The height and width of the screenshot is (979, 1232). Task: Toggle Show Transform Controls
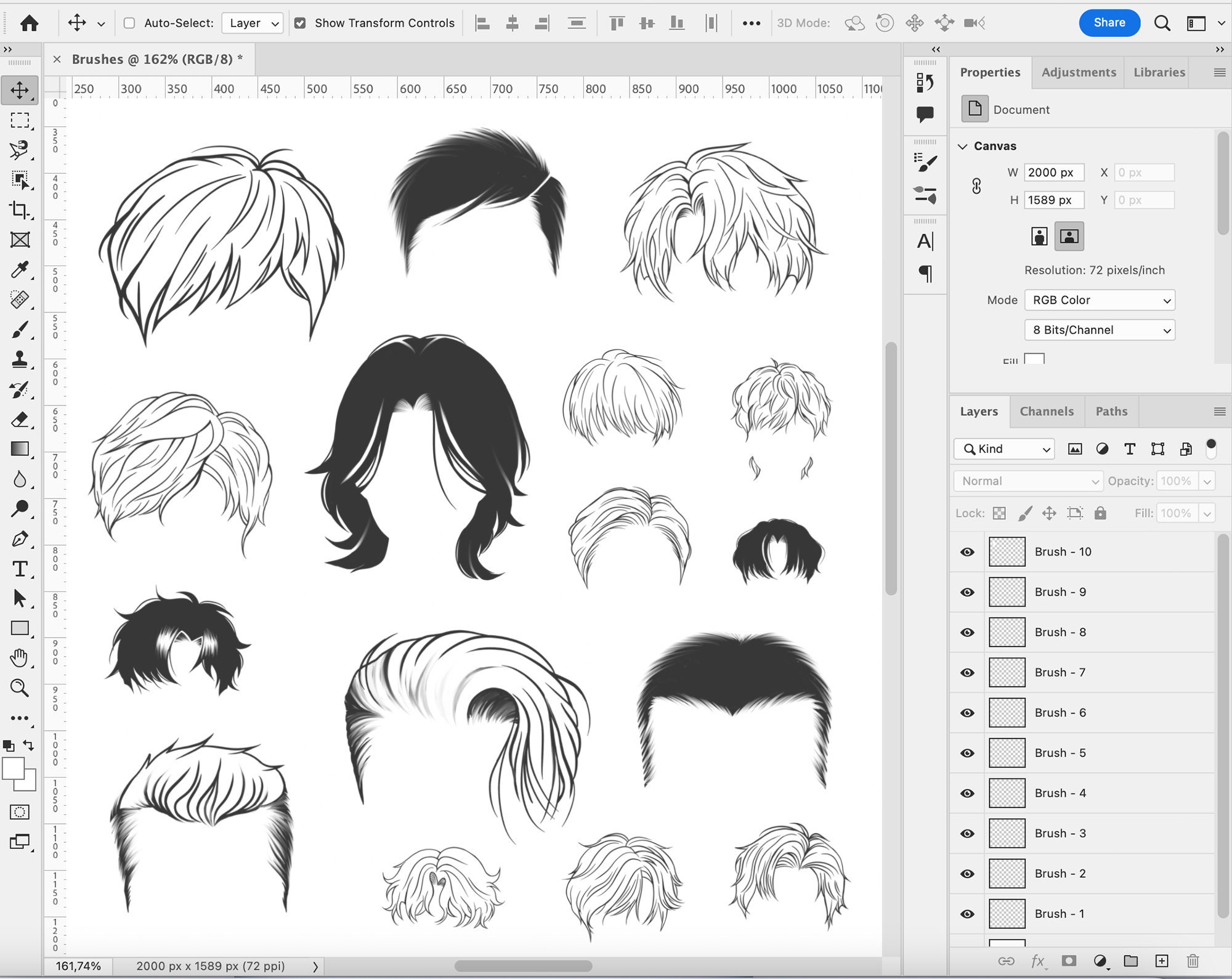tap(300, 23)
